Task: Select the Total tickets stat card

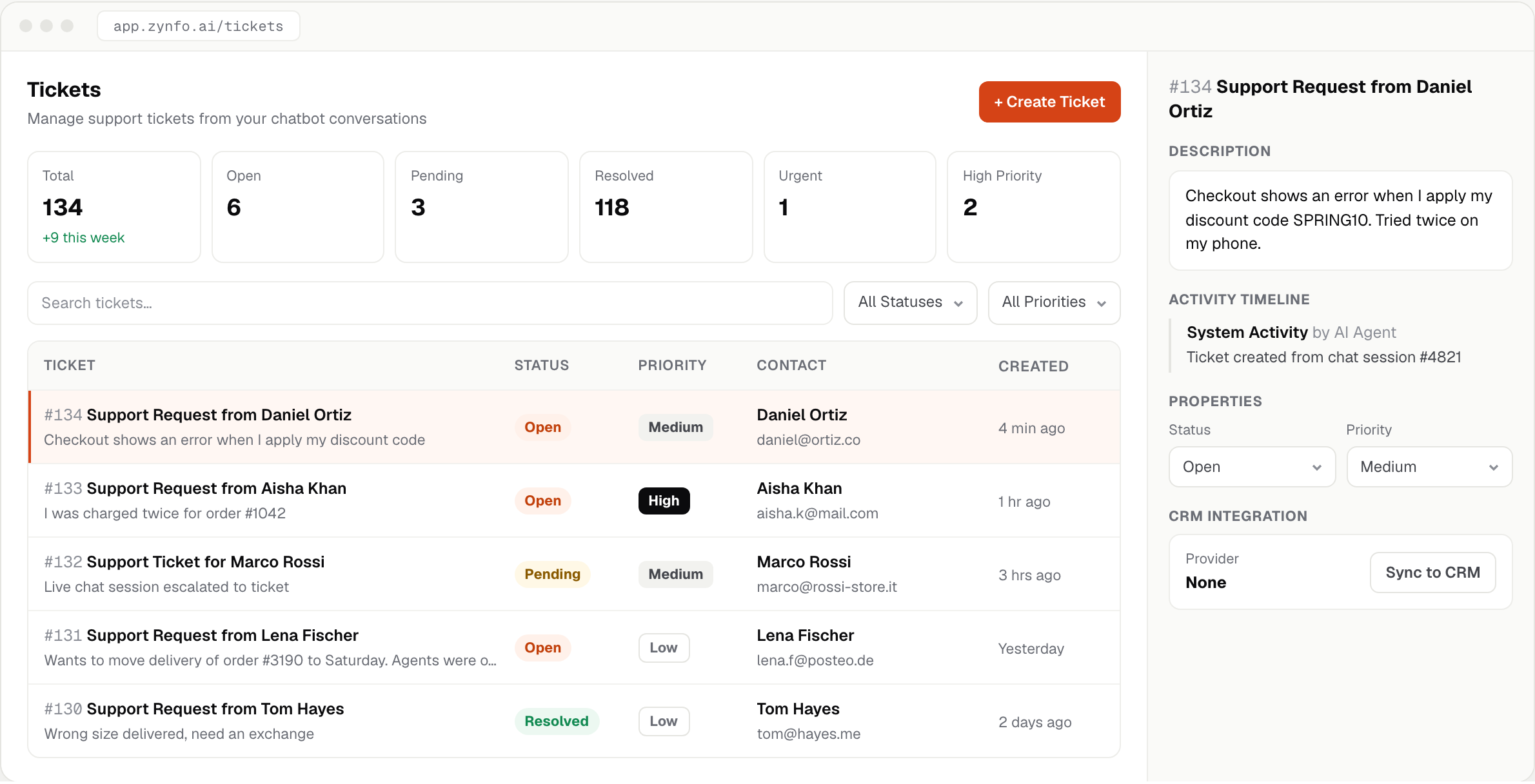Action: (114, 207)
